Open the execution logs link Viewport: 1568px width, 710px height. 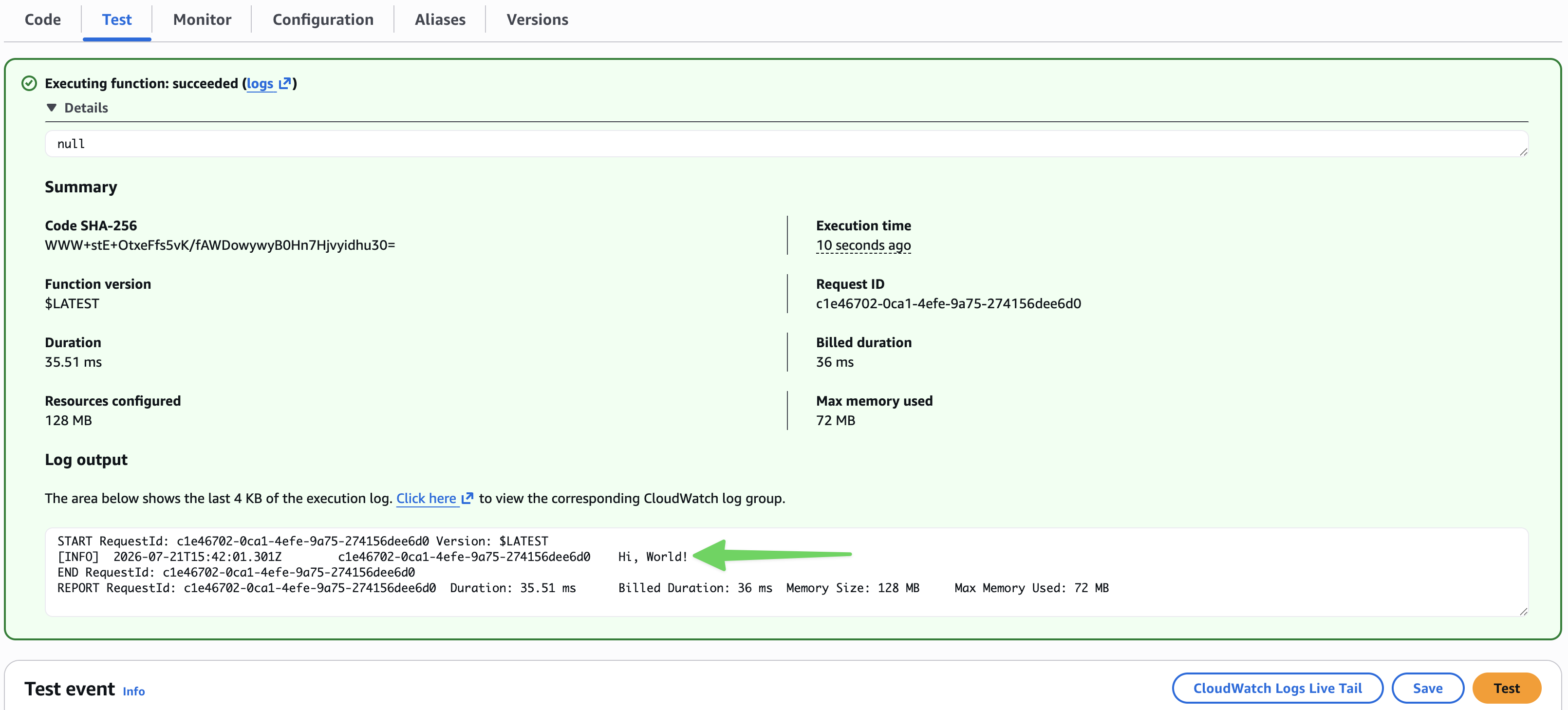click(260, 83)
